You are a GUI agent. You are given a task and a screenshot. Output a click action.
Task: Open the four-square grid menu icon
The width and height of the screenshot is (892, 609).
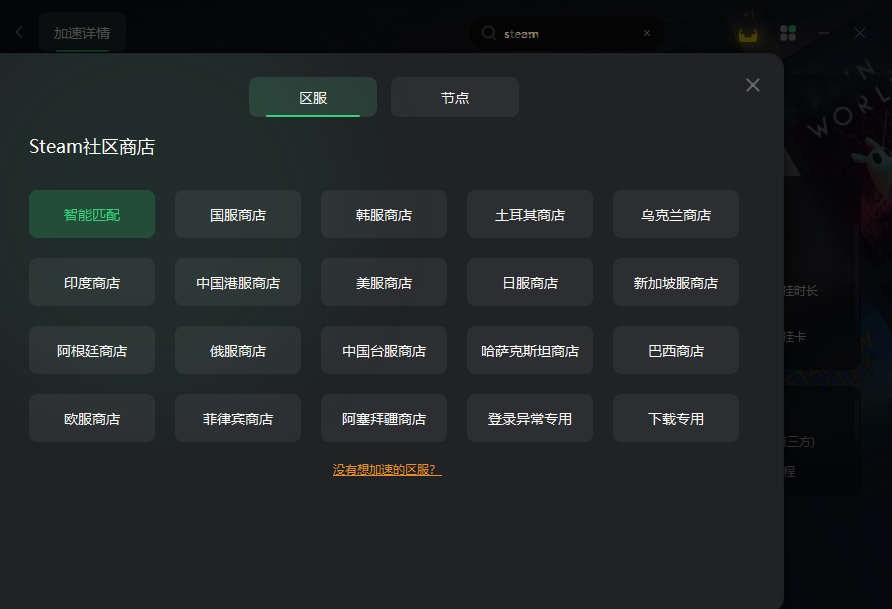point(788,34)
